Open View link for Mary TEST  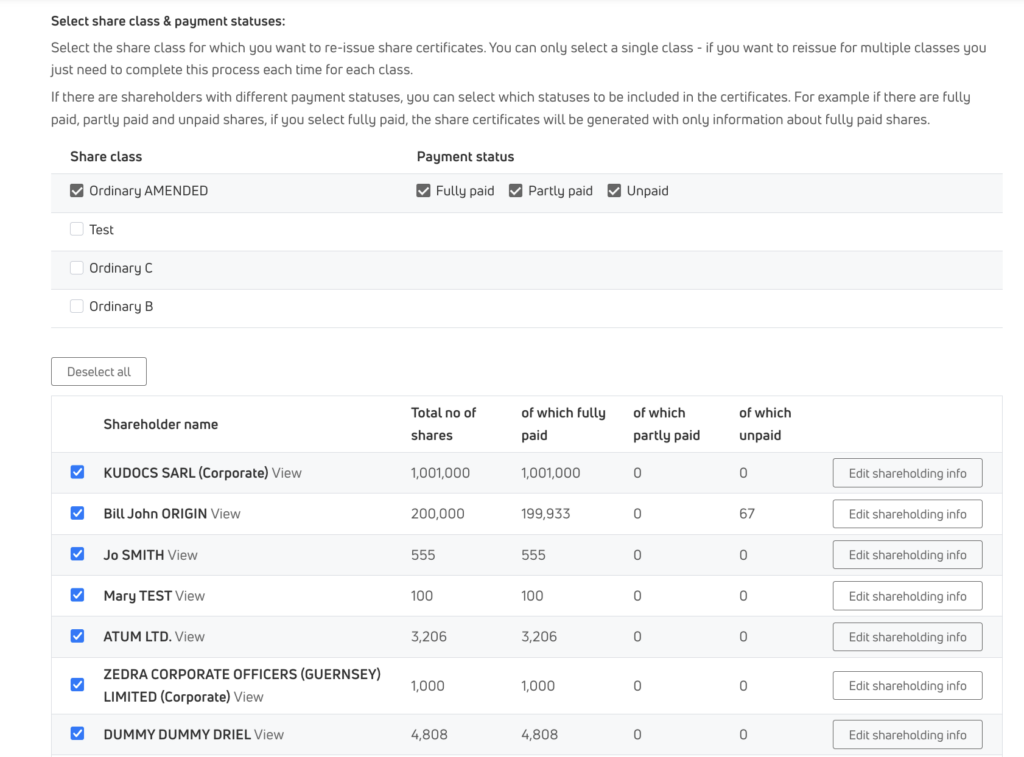(x=190, y=596)
